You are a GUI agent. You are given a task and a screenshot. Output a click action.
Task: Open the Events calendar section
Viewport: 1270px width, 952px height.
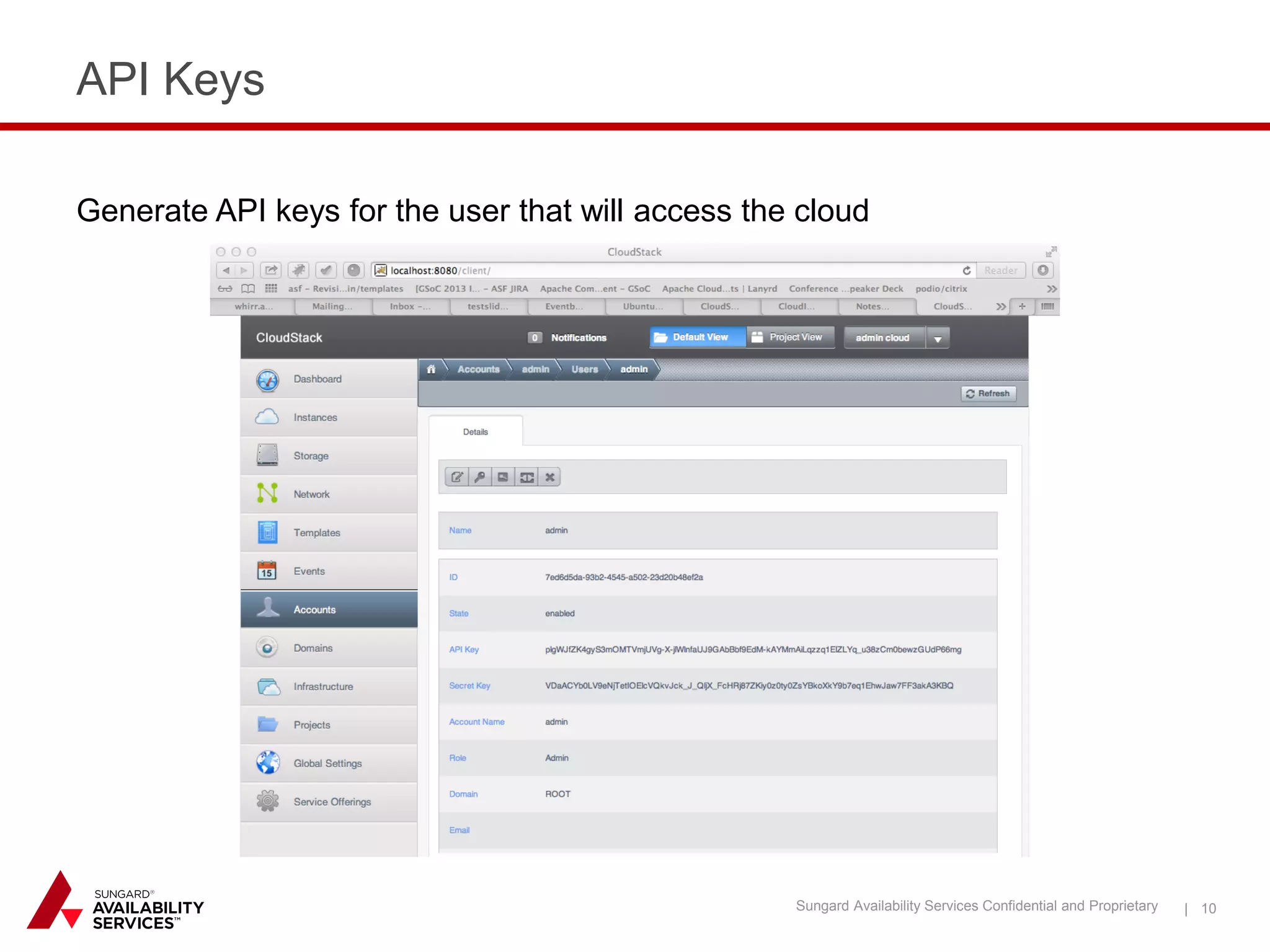tap(329, 571)
